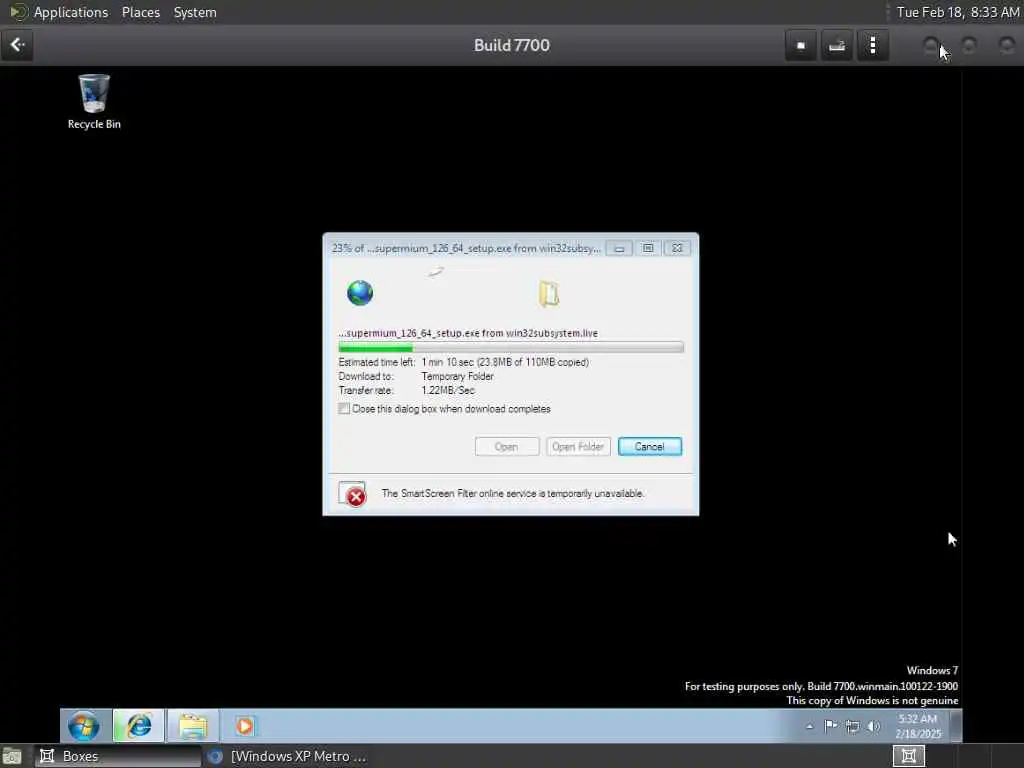This screenshot has width=1024, height=768.
Task: Click the SmartScreen error shield icon
Action: pyautogui.click(x=353, y=494)
